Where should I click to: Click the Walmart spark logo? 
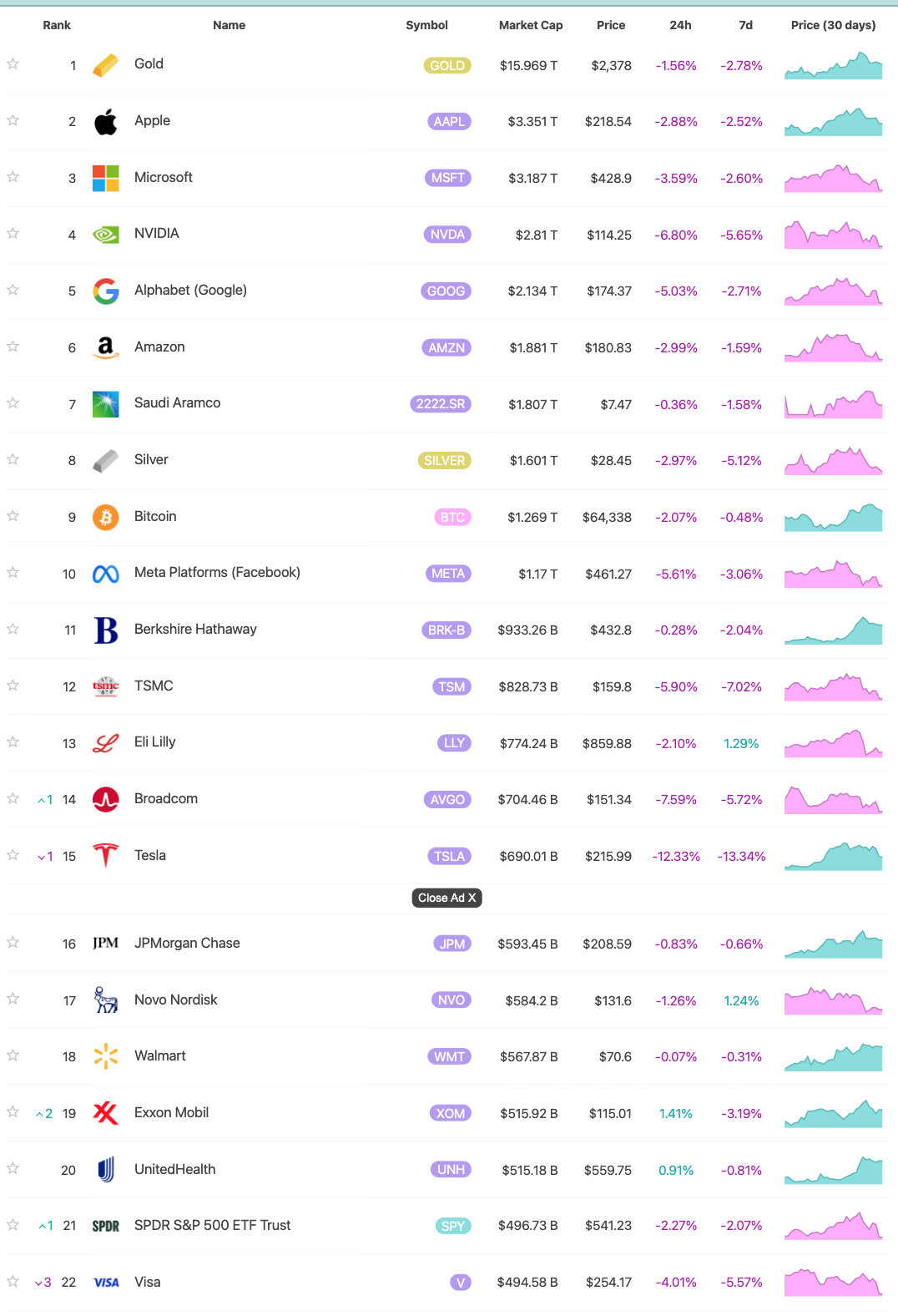pyautogui.click(x=105, y=1056)
